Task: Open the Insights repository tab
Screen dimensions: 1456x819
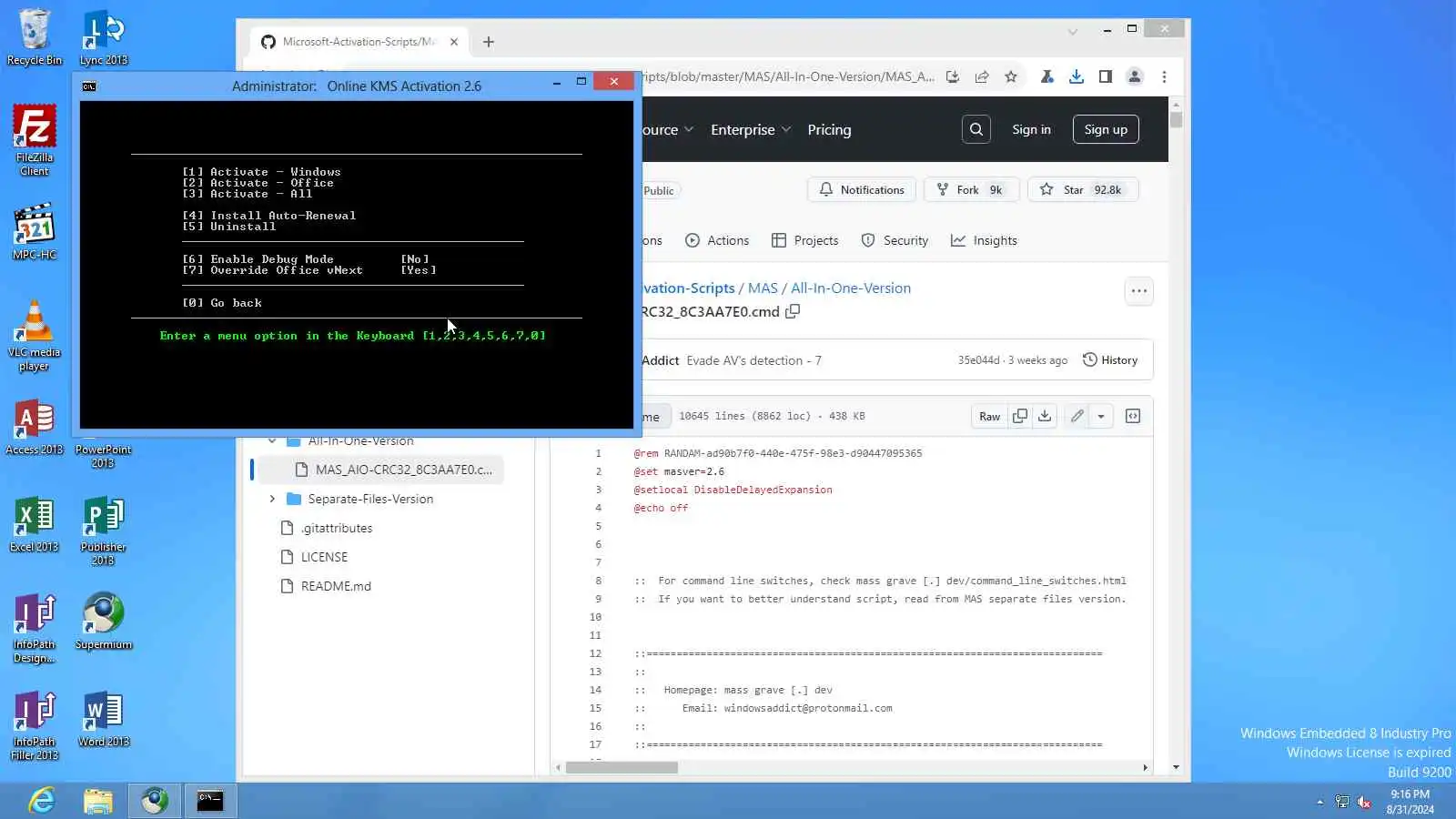Action: [984, 240]
